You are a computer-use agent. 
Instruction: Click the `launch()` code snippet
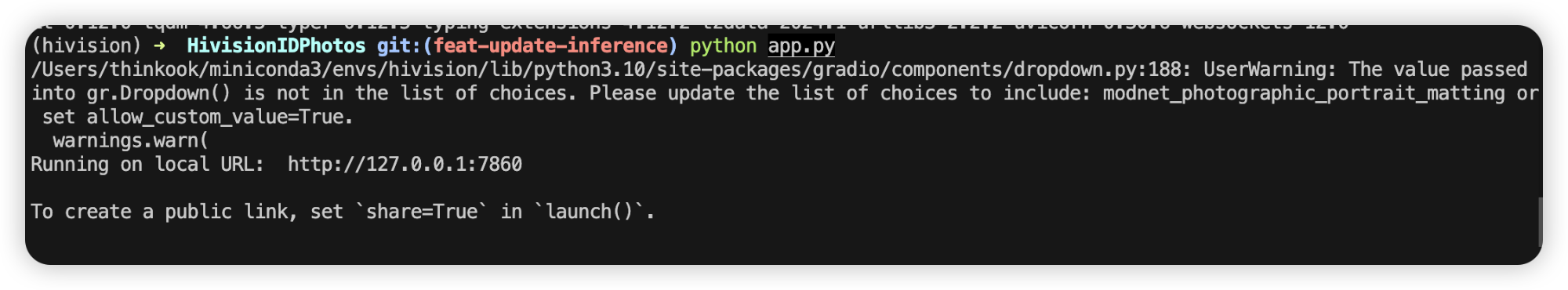pyautogui.click(x=589, y=212)
